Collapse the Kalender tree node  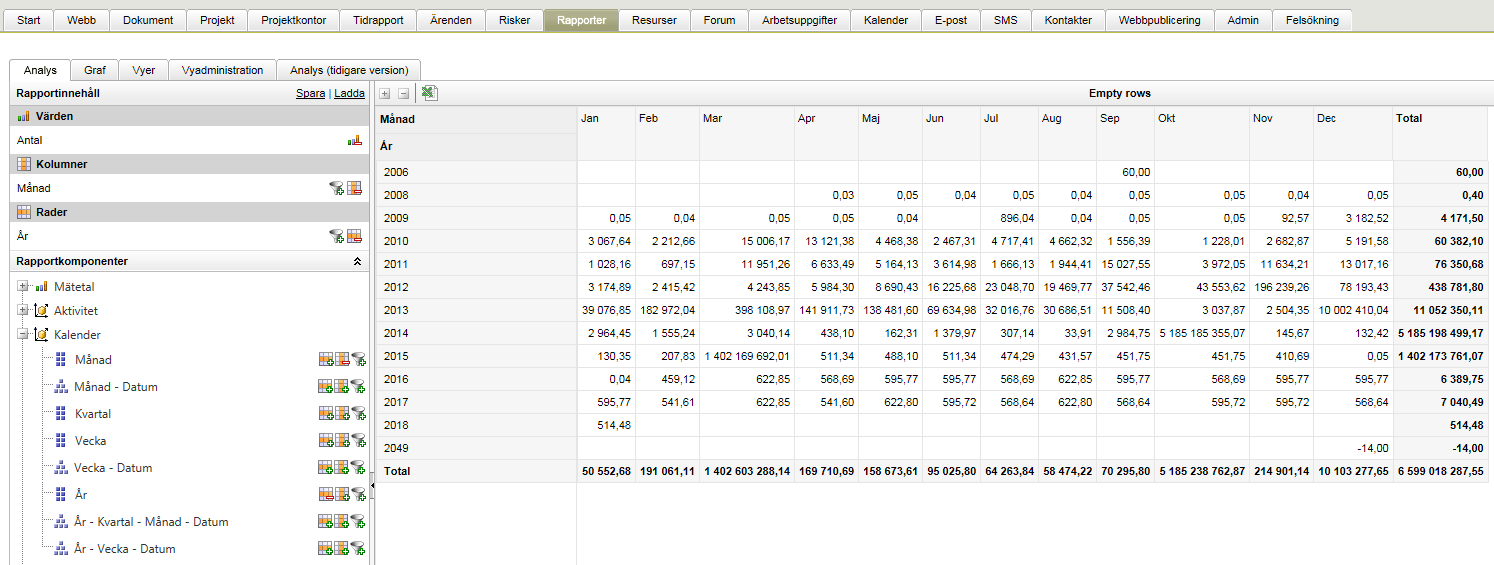click(23, 335)
